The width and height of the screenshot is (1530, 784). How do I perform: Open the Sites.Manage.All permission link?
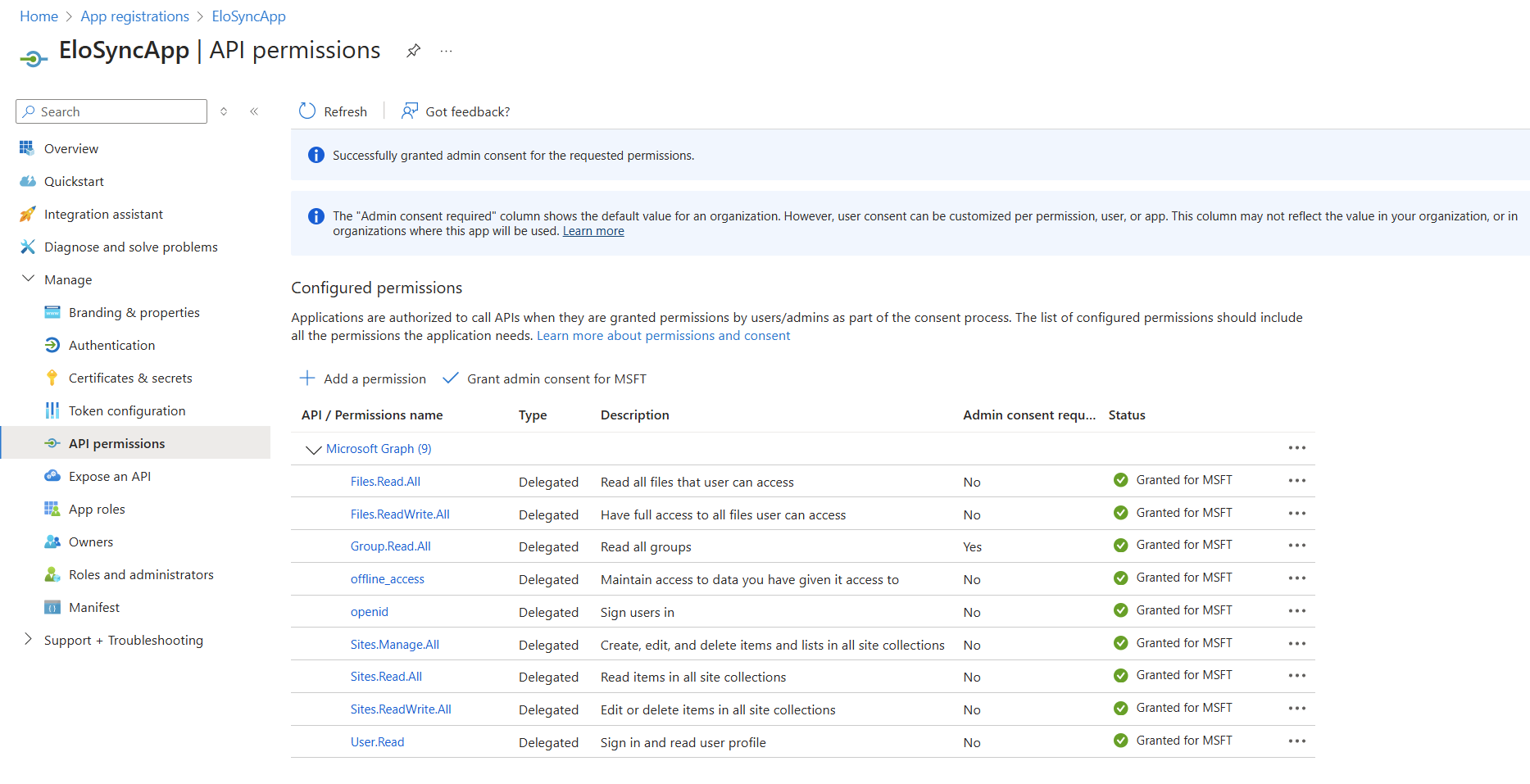[395, 645]
